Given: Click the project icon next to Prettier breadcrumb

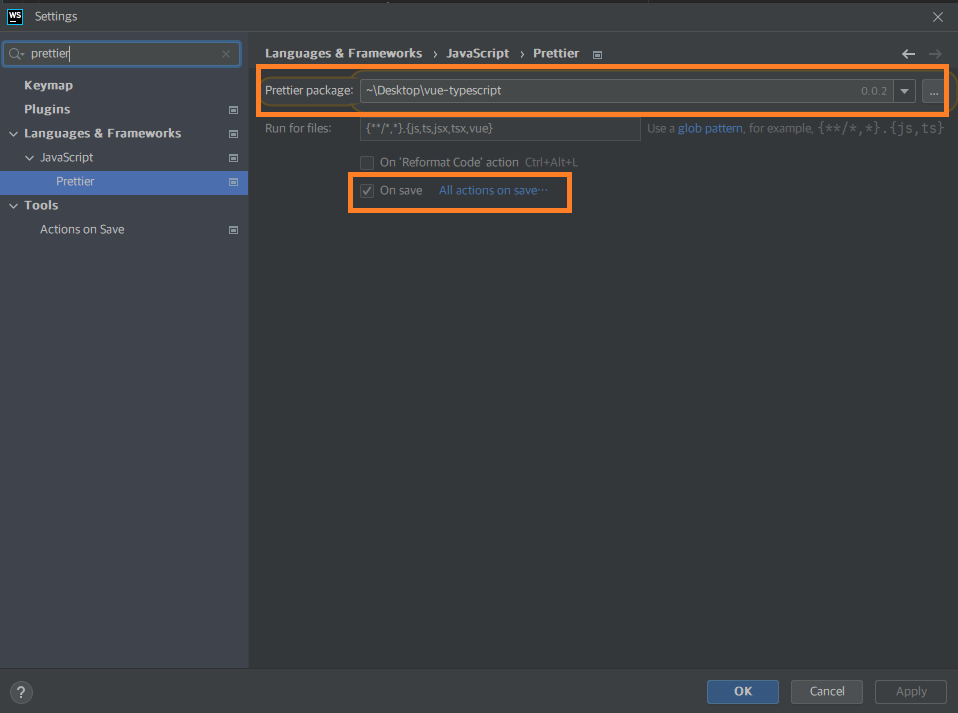Looking at the screenshot, I should click(x=598, y=55).
